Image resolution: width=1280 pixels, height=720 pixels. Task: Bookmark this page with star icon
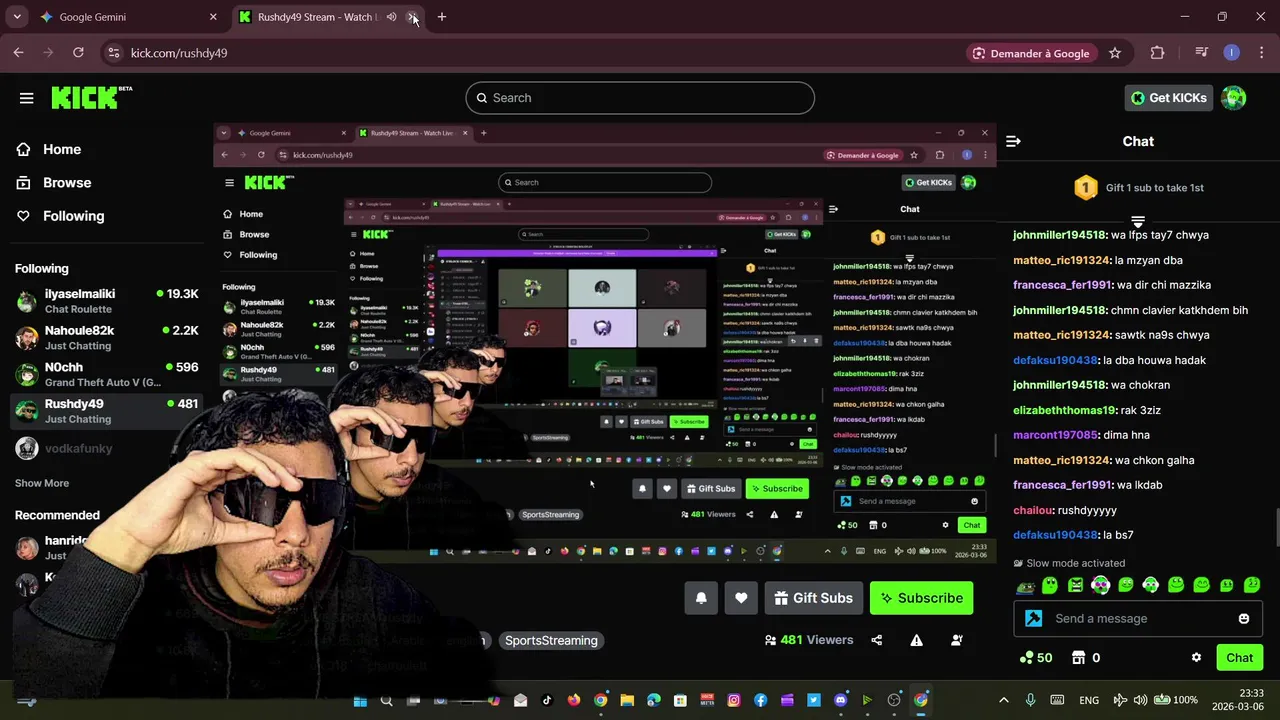pyautogui.click(x=1115, y=53)
